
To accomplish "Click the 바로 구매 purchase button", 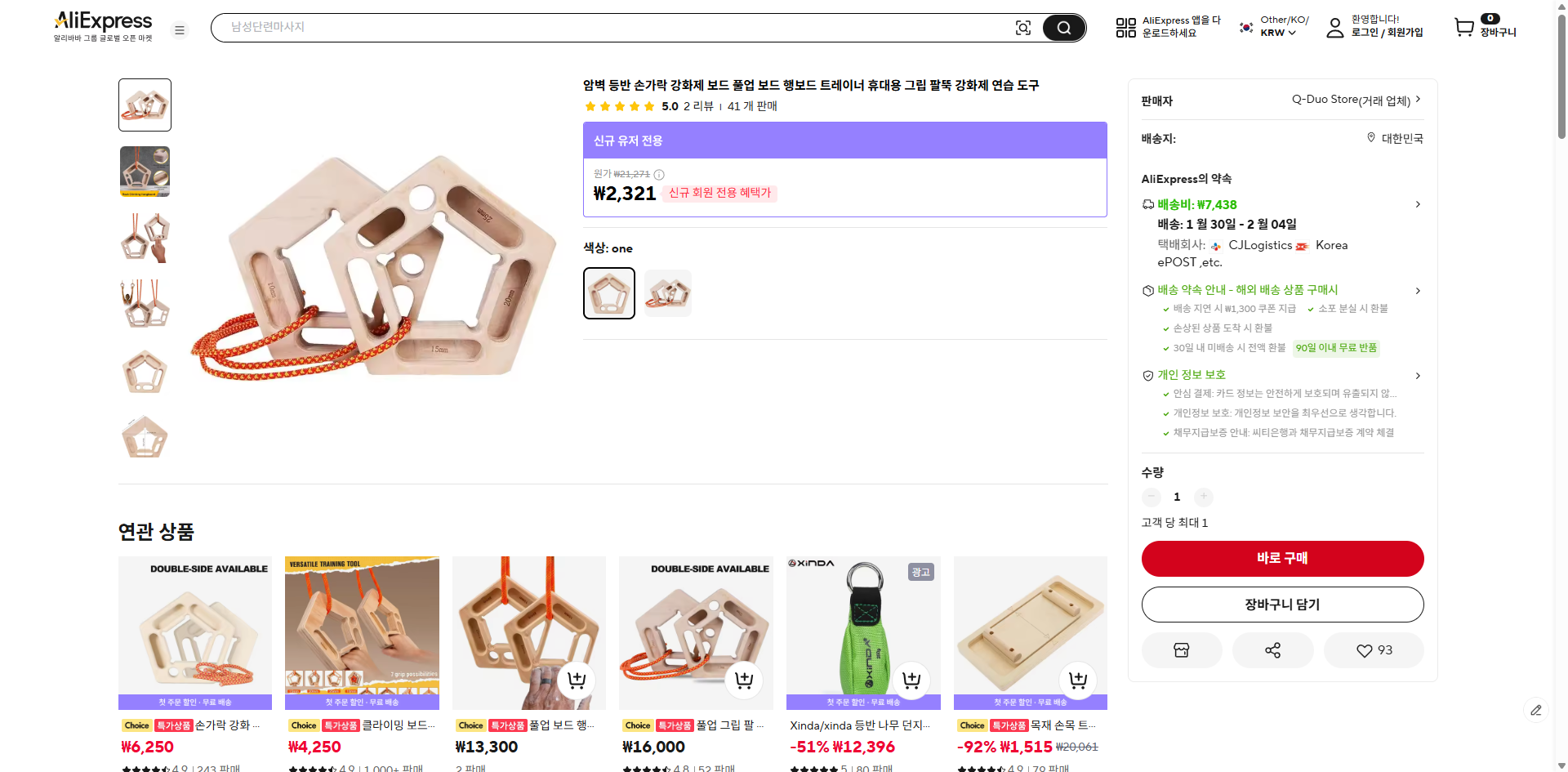I will click(1281, 558).
